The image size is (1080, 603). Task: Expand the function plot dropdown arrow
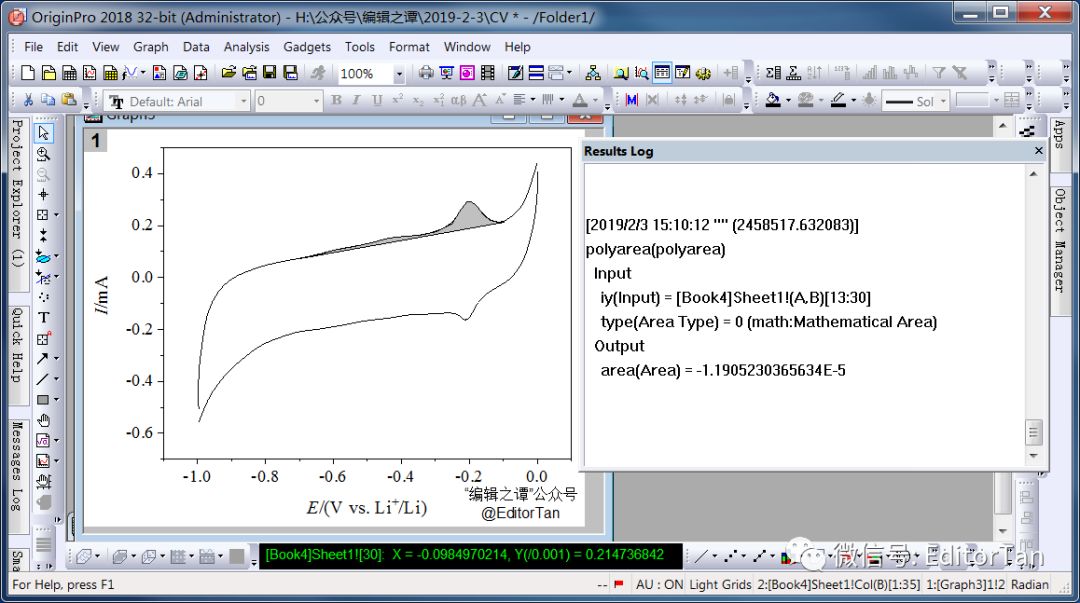click(143, 73)
